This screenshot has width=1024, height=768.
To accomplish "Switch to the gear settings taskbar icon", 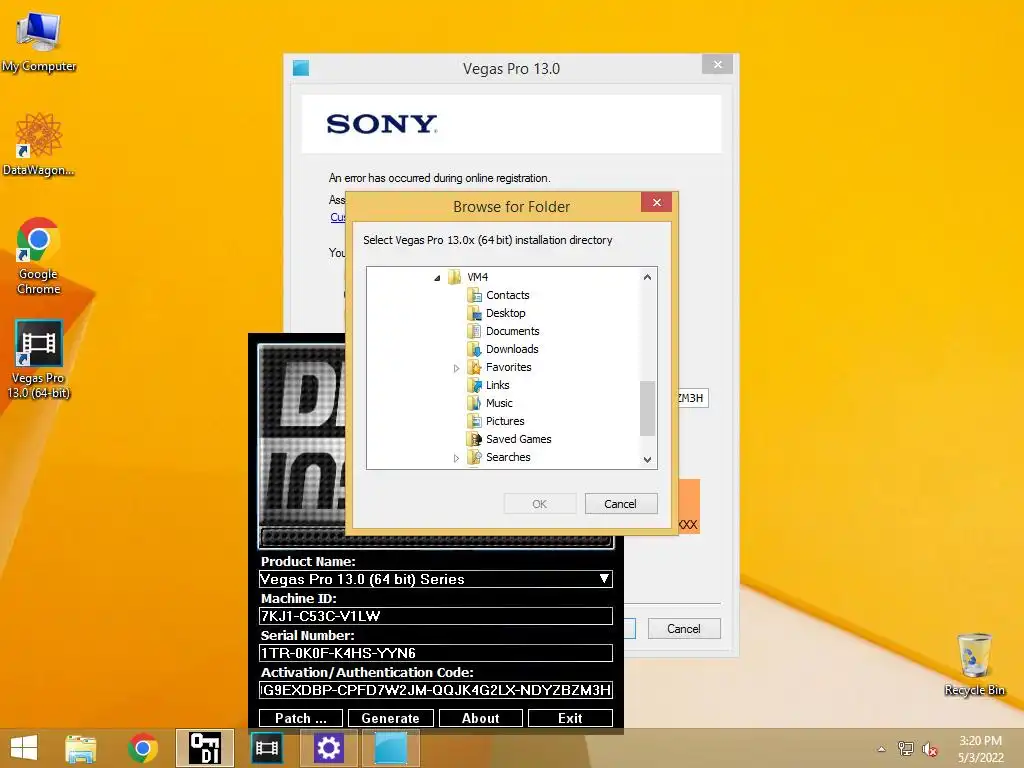I will (x=328, y=748).
